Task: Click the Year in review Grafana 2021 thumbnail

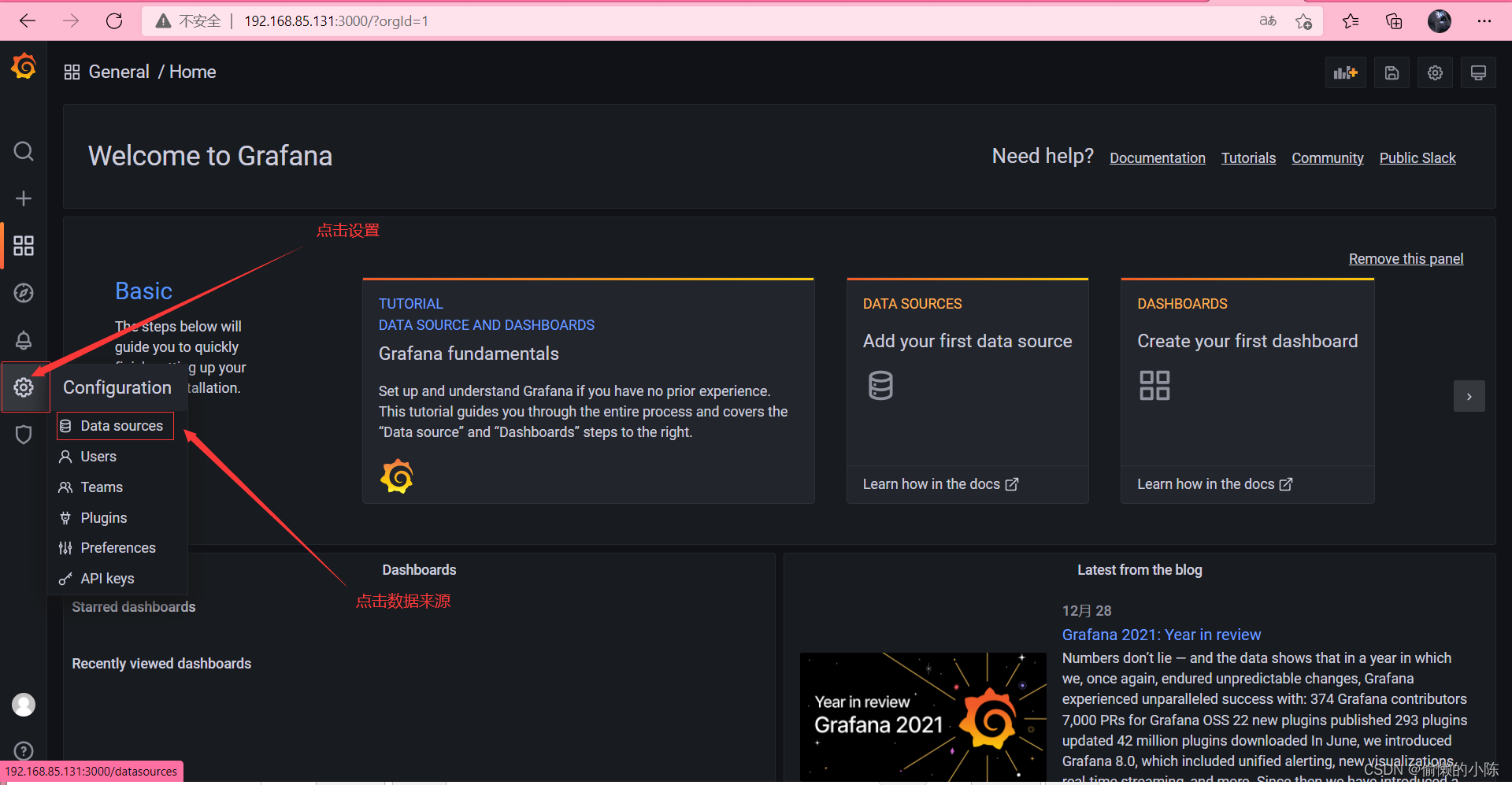Action: pyautogui.click(x=923, y=716)
